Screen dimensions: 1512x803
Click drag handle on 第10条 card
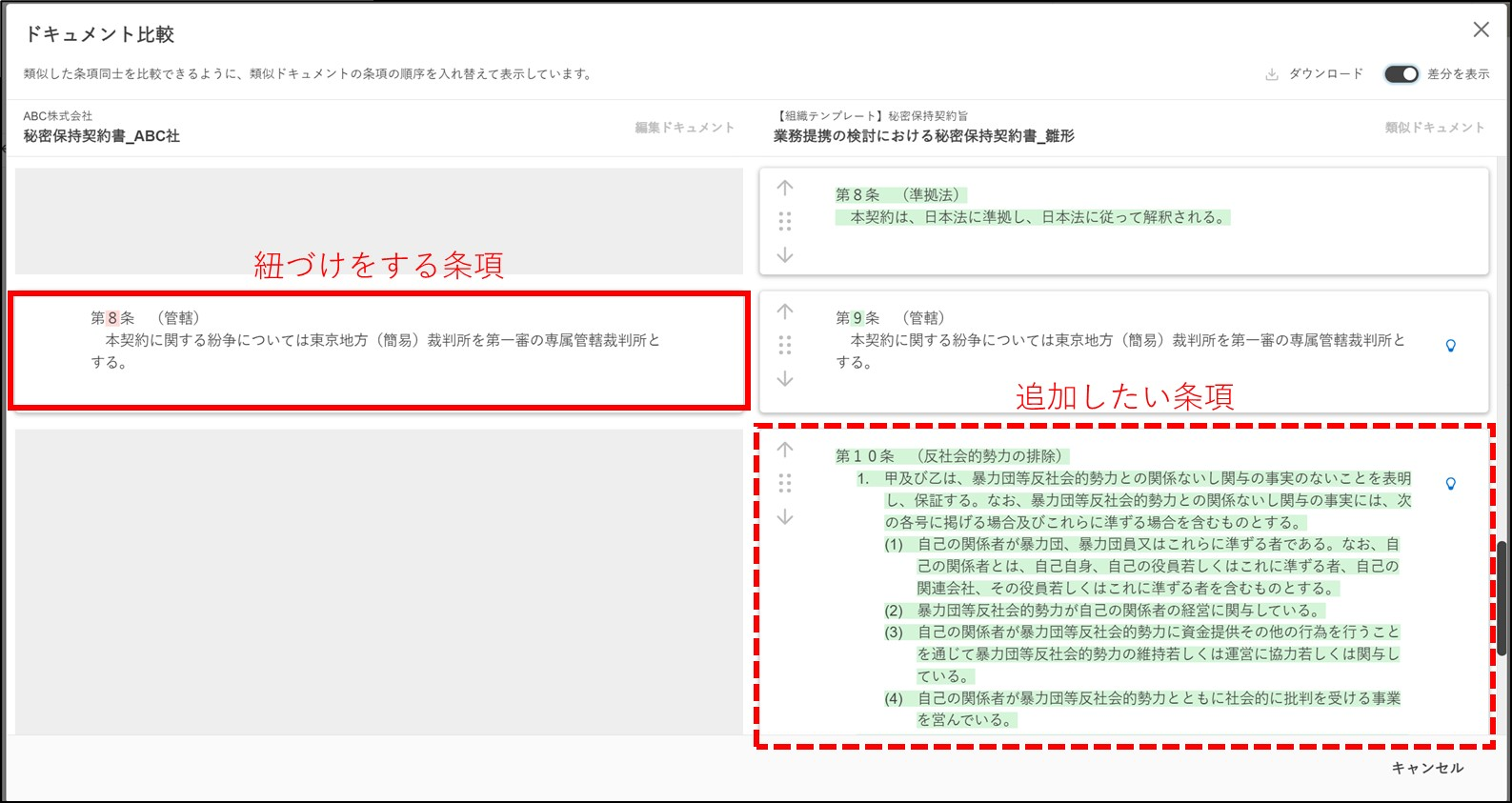(785, 483)
